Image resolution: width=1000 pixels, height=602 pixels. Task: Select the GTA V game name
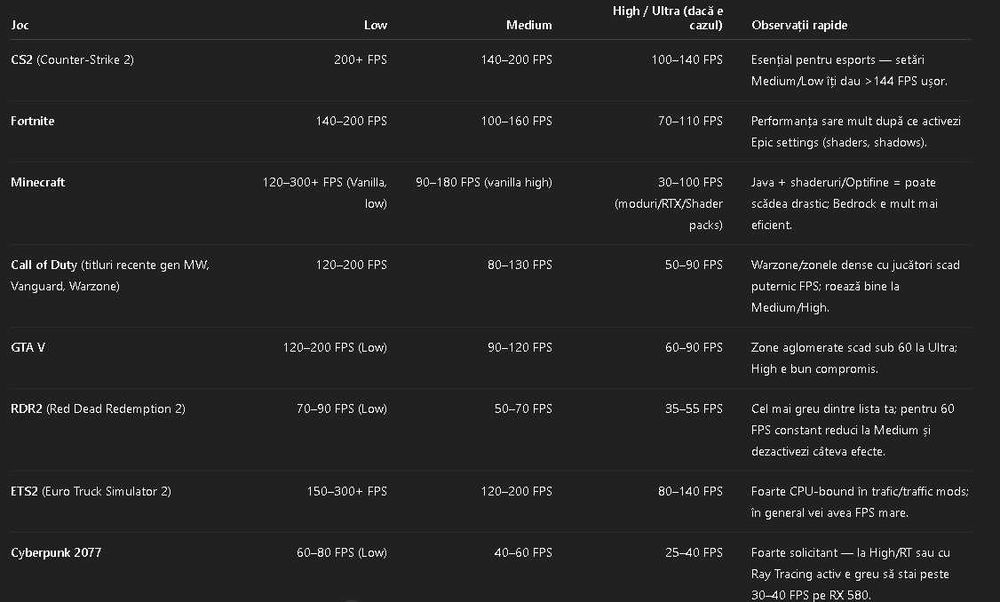[28, 347]
